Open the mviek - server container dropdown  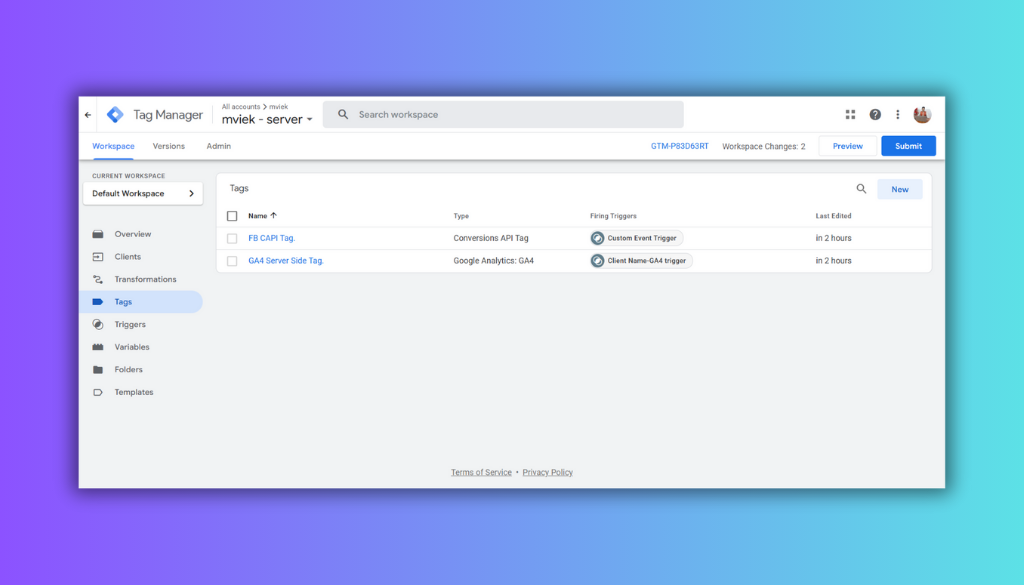click(x=267, y=120)
